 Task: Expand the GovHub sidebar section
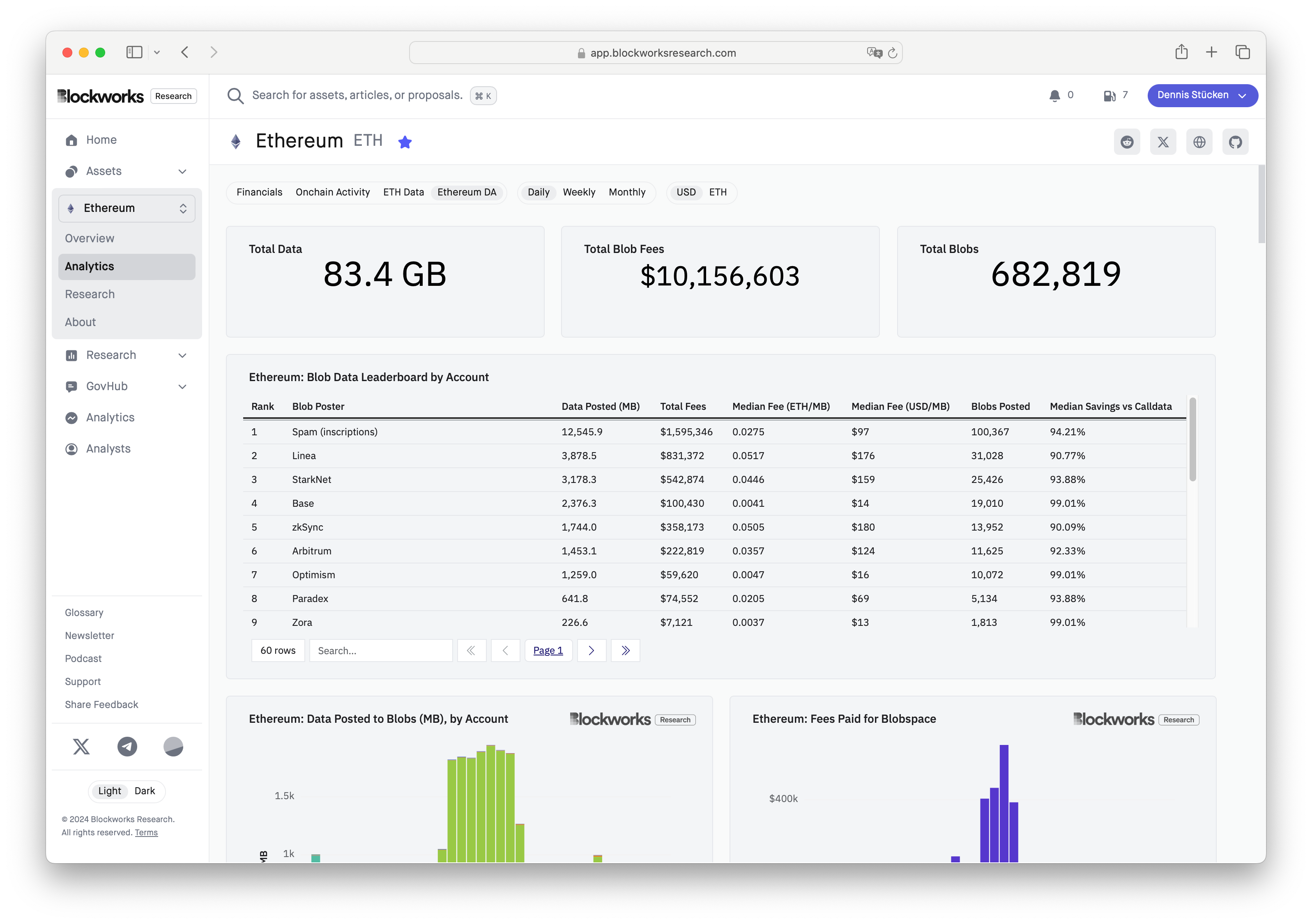click(x=182, y=387)
